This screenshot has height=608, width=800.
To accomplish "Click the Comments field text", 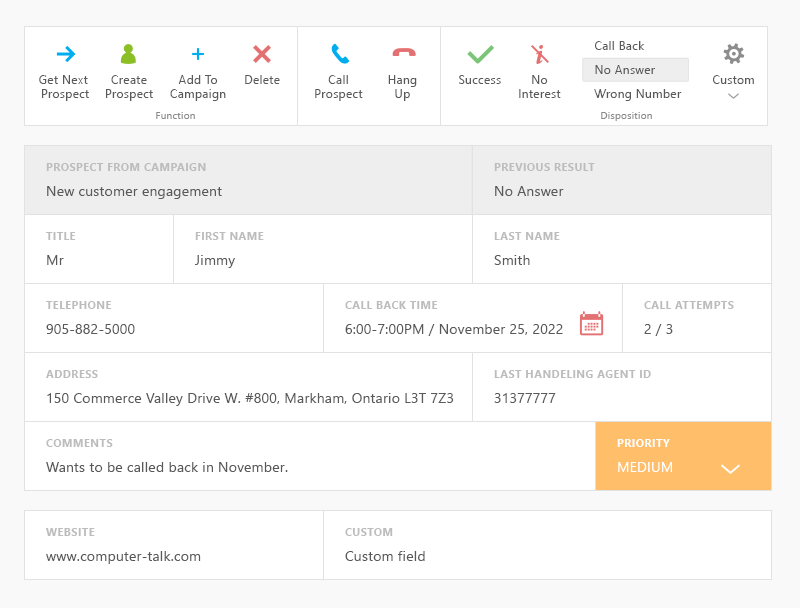I will [167, 467].
